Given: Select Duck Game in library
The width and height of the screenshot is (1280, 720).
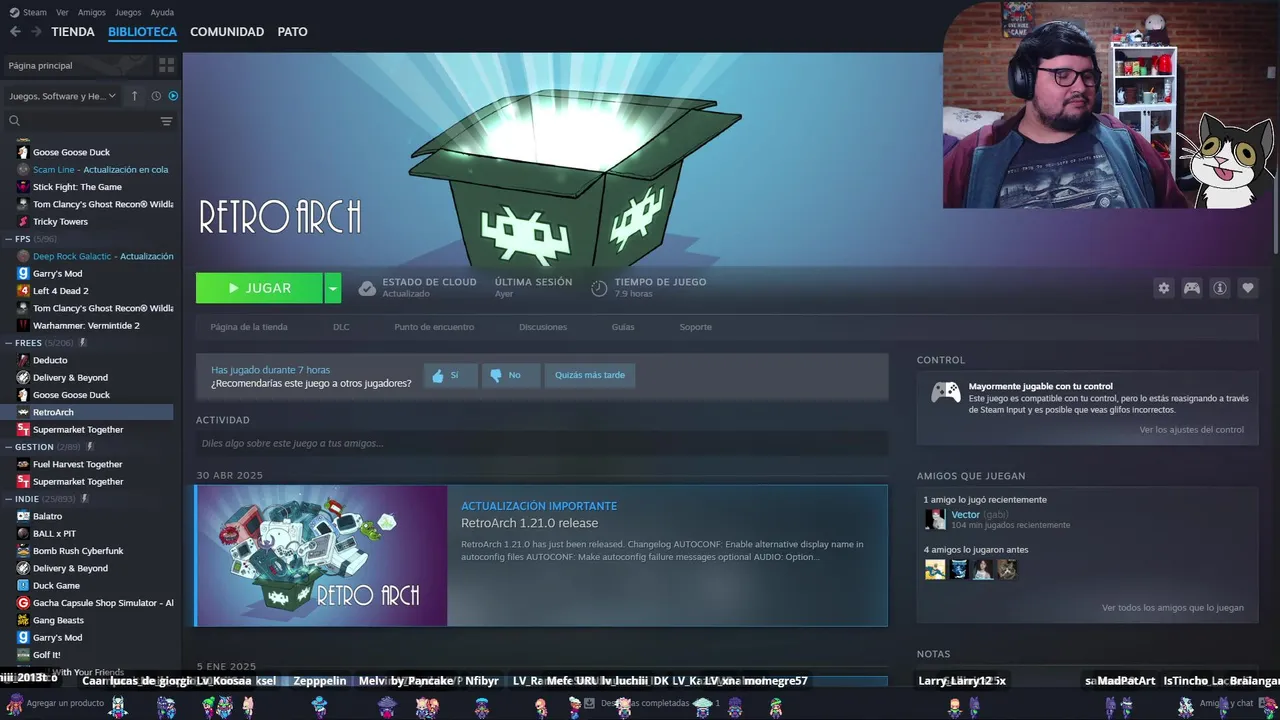Looking at the screenshot, I should point(56,585).
